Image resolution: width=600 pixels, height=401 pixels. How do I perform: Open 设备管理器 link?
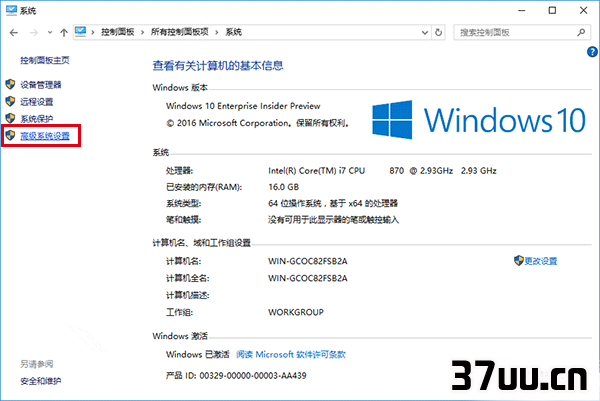pyautogui.click(x=41, y=85)
